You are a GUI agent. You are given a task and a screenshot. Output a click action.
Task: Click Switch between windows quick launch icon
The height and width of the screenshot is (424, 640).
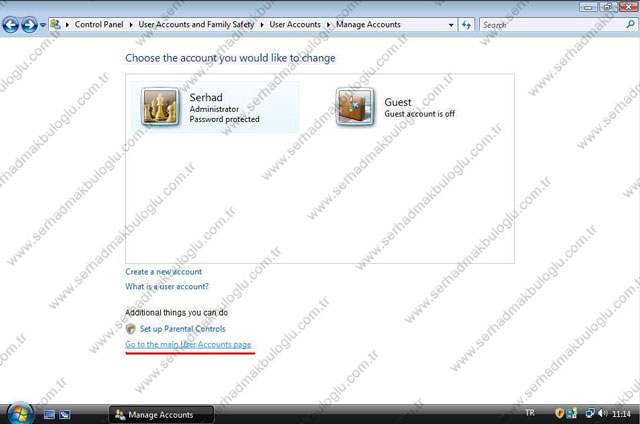(x=64, y=415)
